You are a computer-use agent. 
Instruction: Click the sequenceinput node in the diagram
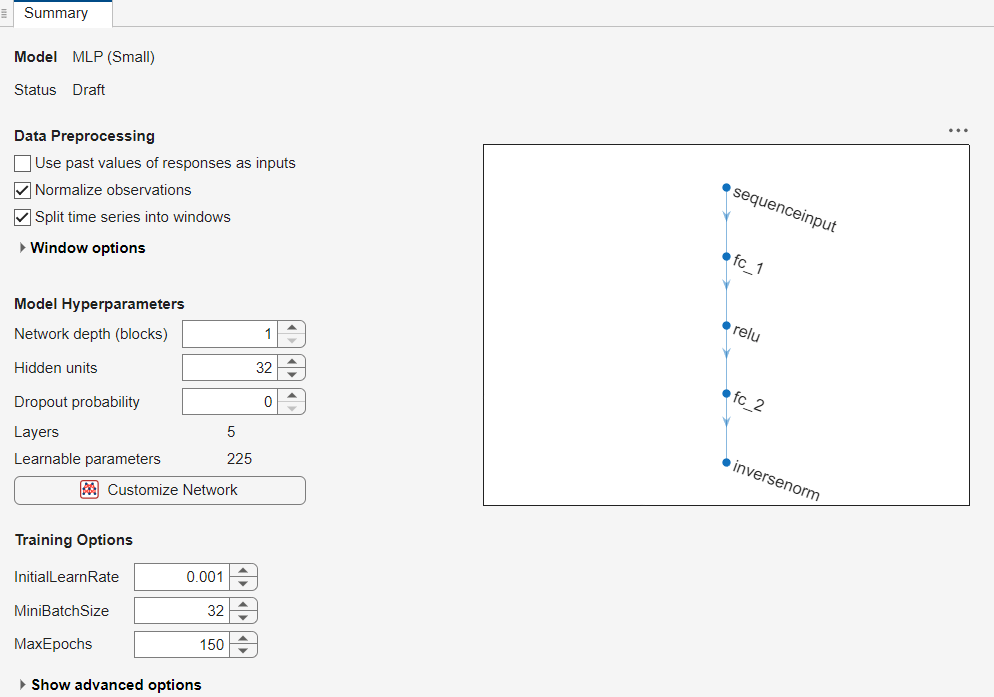pyautogui.click(x=727, y=187)
